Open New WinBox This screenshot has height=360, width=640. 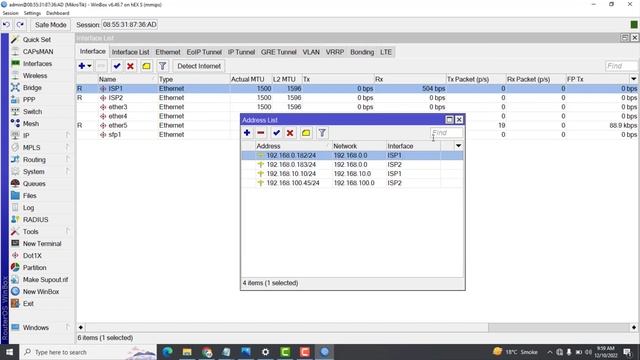tap(41, 291)
